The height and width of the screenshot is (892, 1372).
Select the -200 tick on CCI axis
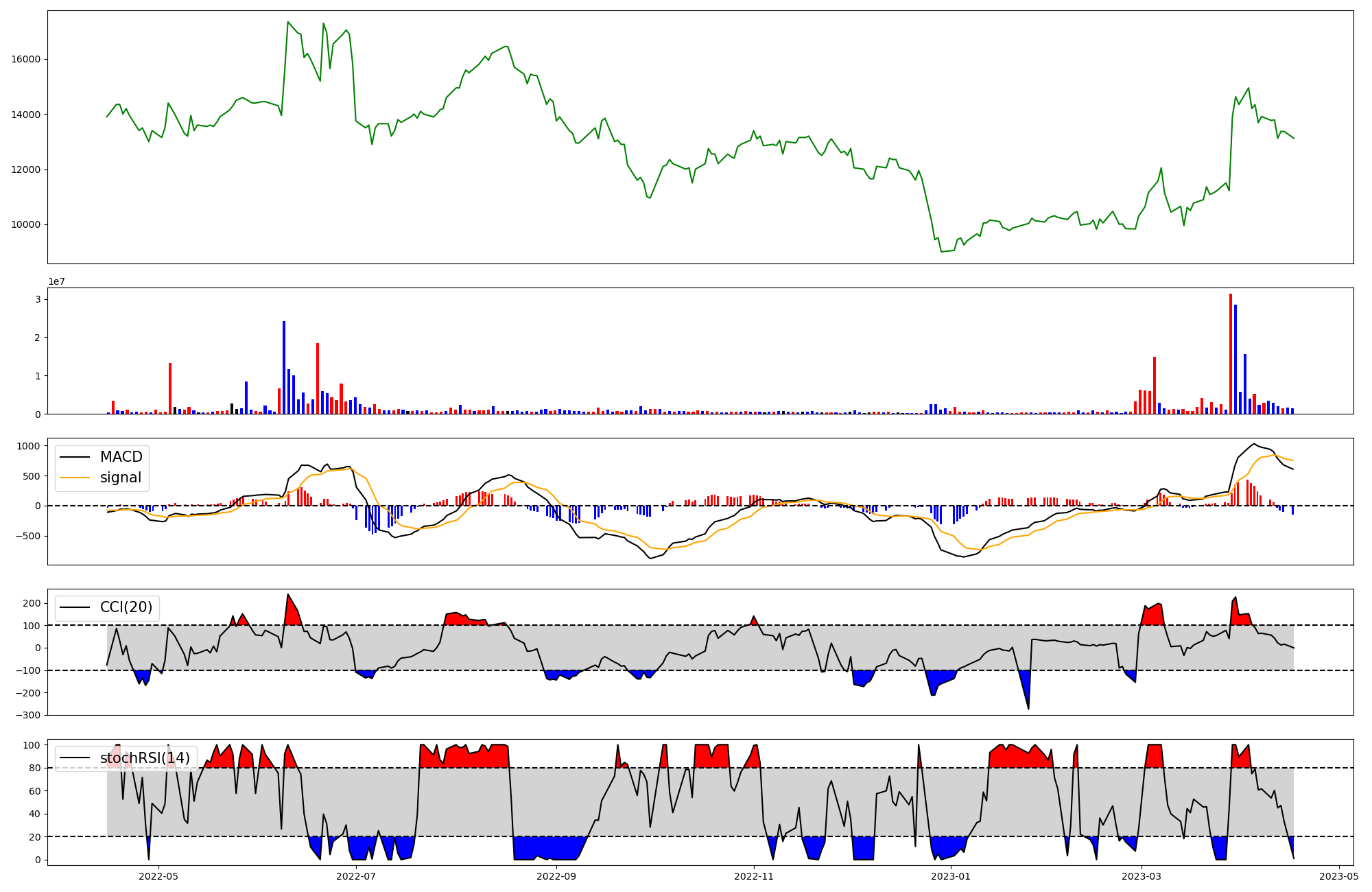click(28, 693)
